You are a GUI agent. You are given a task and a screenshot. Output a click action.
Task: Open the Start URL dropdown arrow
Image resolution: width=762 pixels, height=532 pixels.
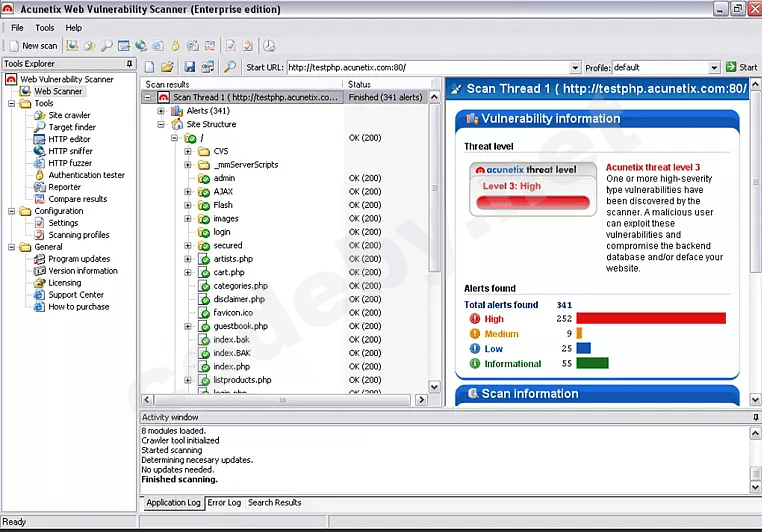[575, 68]
